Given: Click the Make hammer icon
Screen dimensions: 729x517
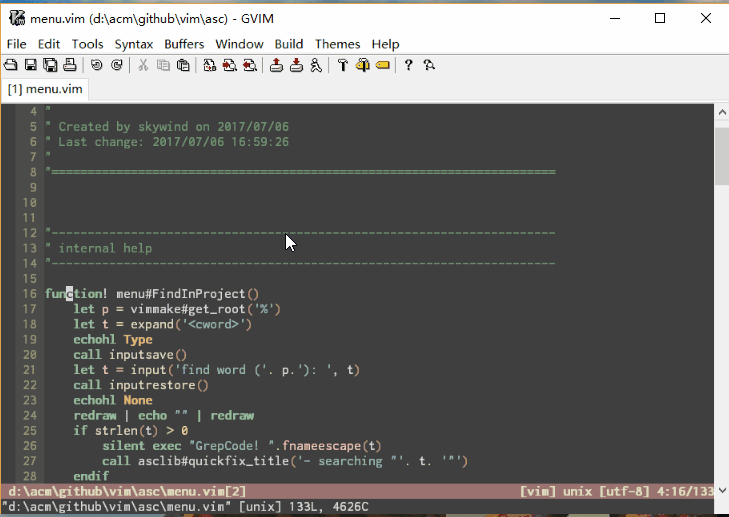Looking at the screenshot, I should (x=343, y=65).
